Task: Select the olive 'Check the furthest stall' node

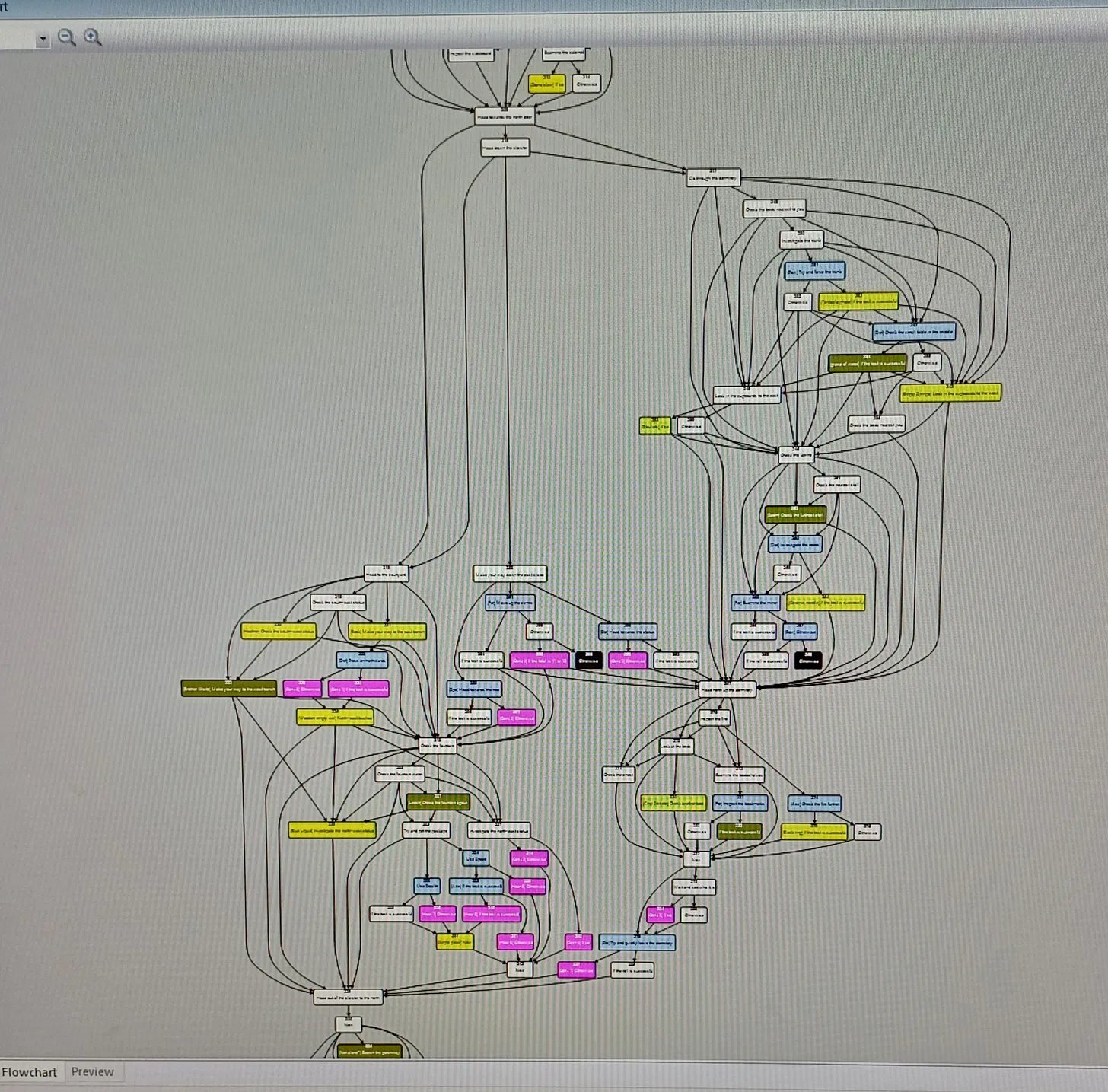Action: tap(795, 515)
